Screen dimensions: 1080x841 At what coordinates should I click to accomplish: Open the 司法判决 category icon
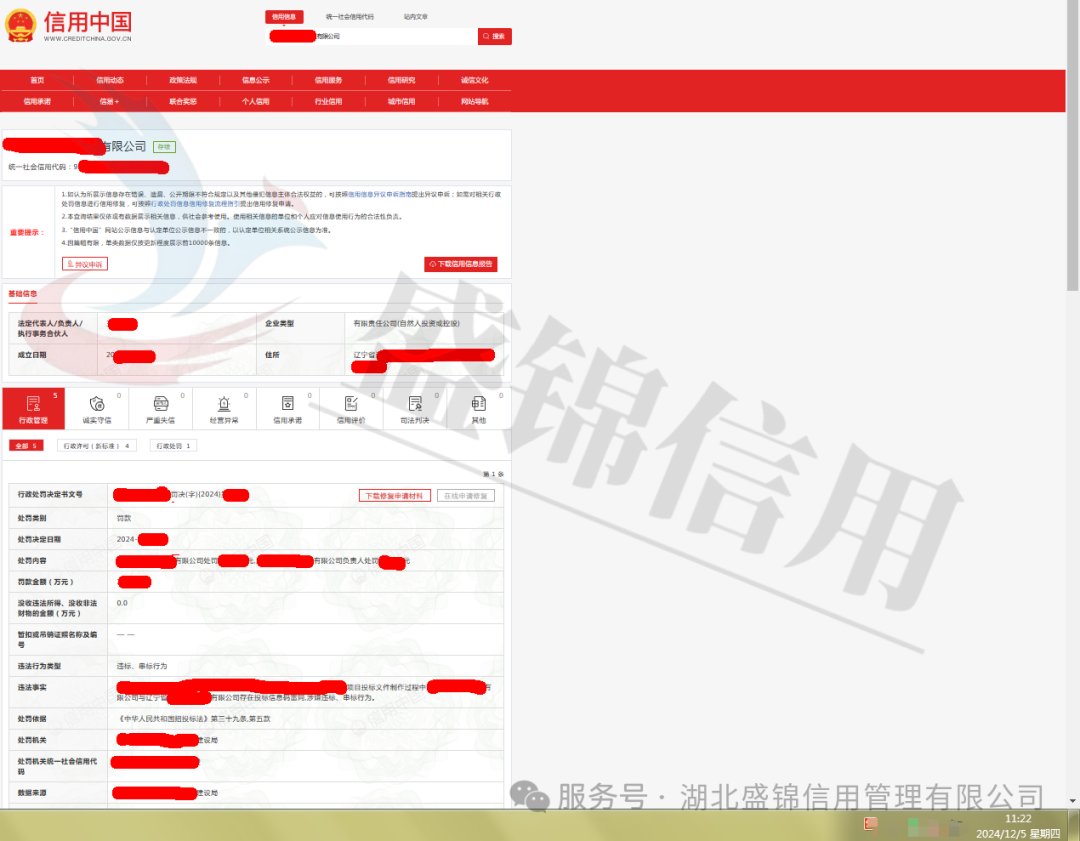[415, 404]
